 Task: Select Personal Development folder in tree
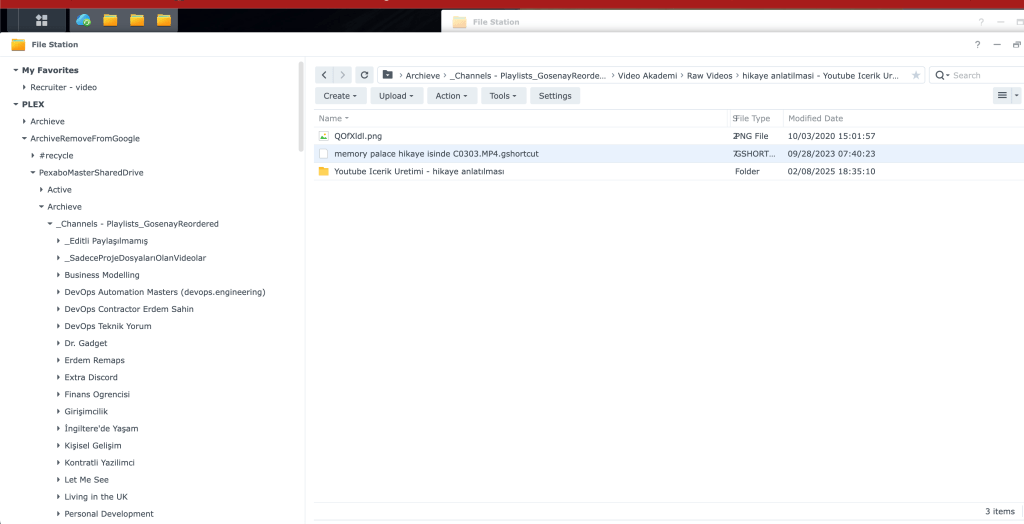[109, 514]
